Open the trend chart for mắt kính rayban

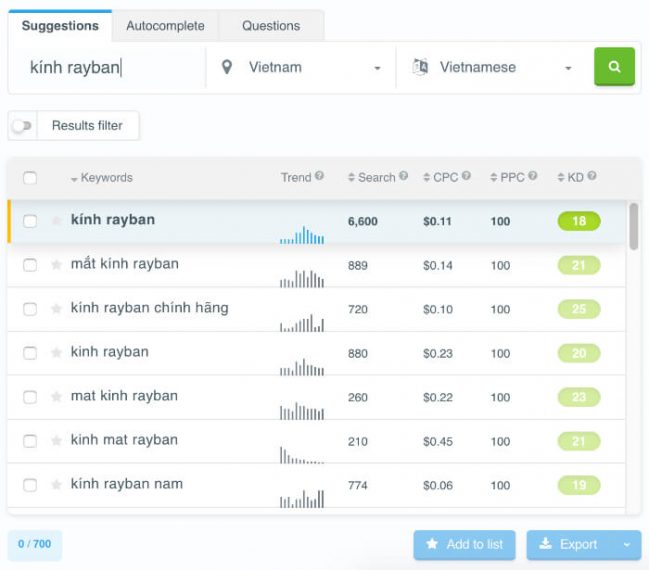(302, 279)
